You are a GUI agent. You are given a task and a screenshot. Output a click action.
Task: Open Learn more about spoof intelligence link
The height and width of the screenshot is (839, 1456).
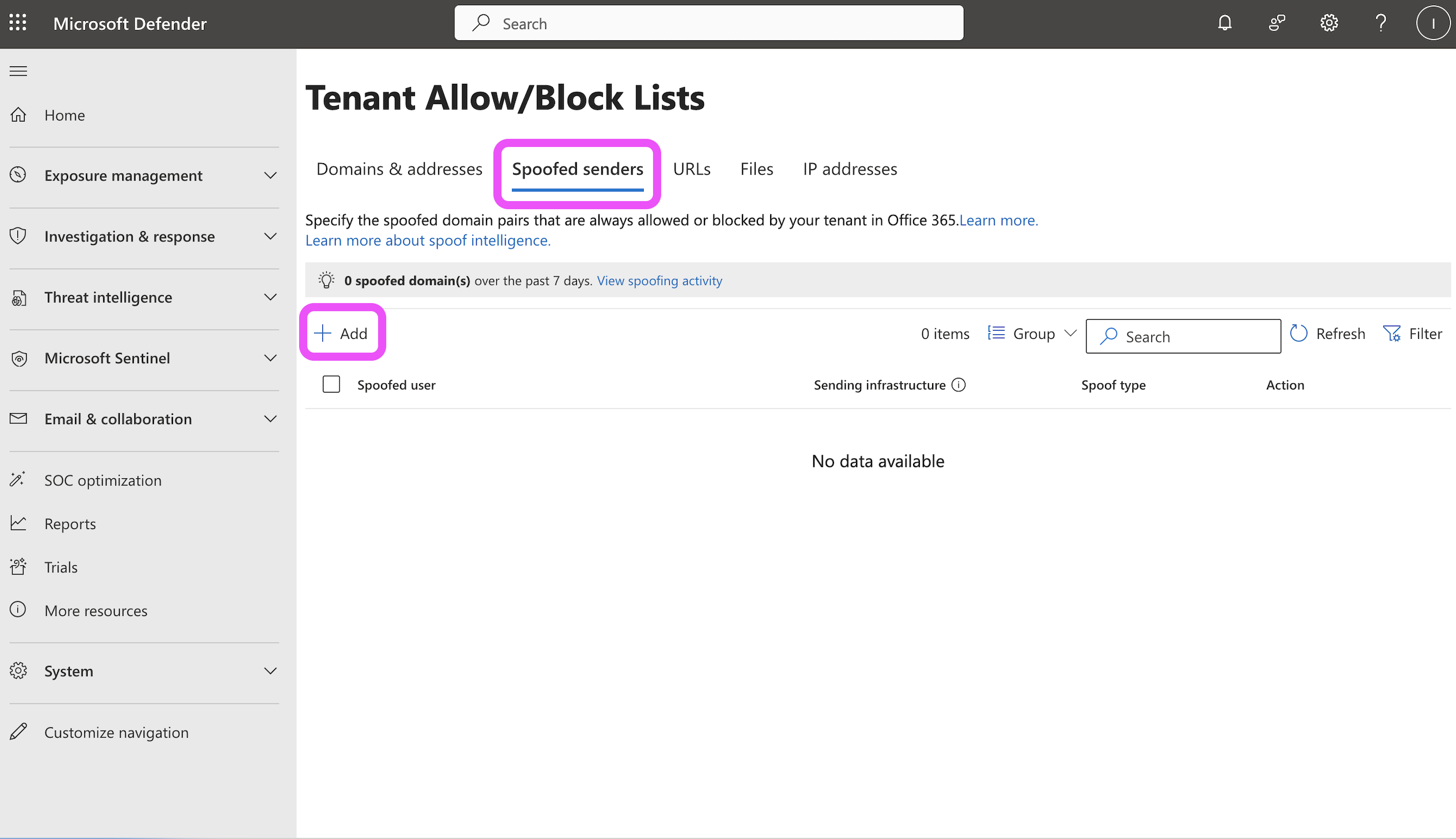(428, 240)
